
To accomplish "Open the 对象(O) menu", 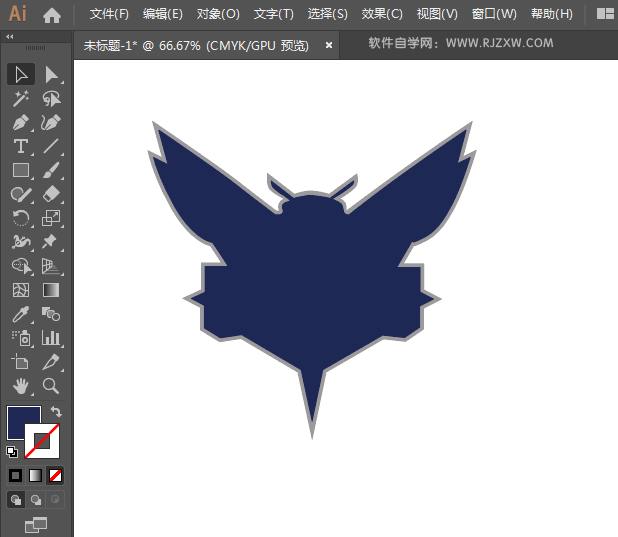I will 218,14.
